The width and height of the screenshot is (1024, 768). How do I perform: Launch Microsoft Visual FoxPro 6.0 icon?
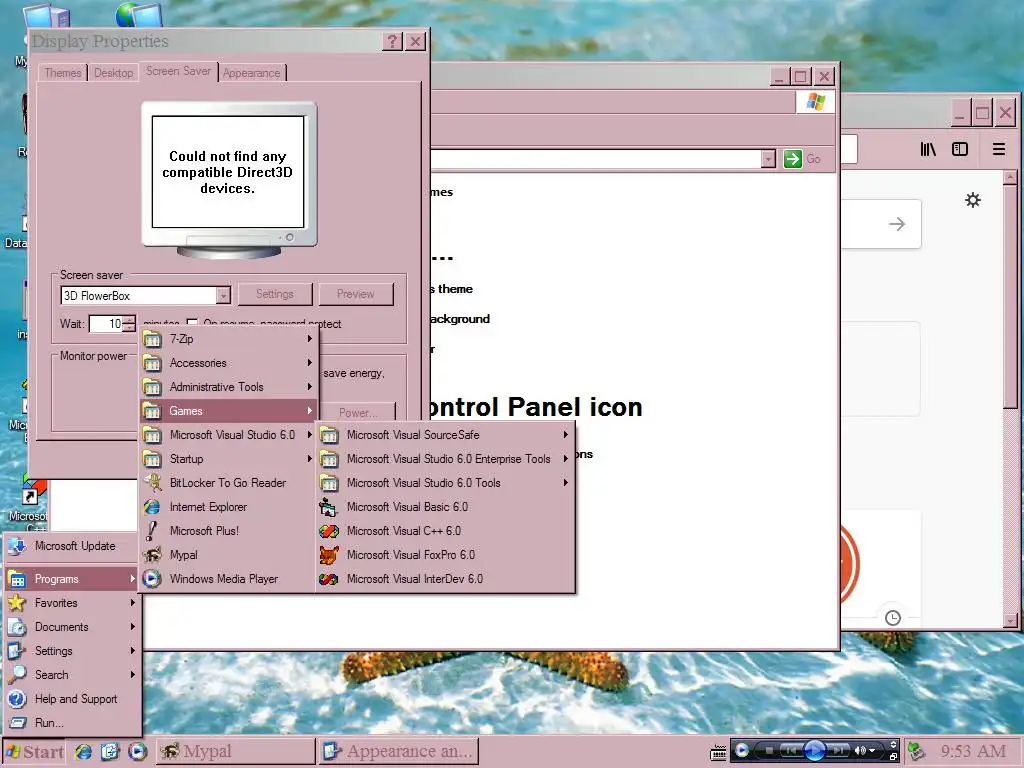click(x=328, y=555)
